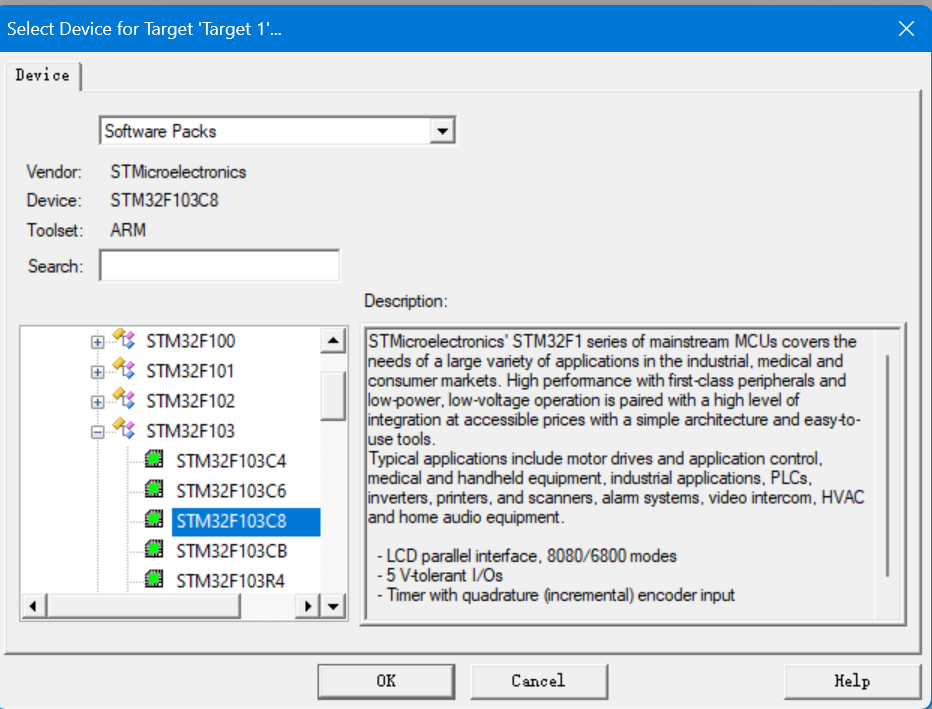Screen dimensions: 932x709
Task: Open Help for device selection
Action: coord(852,681)
